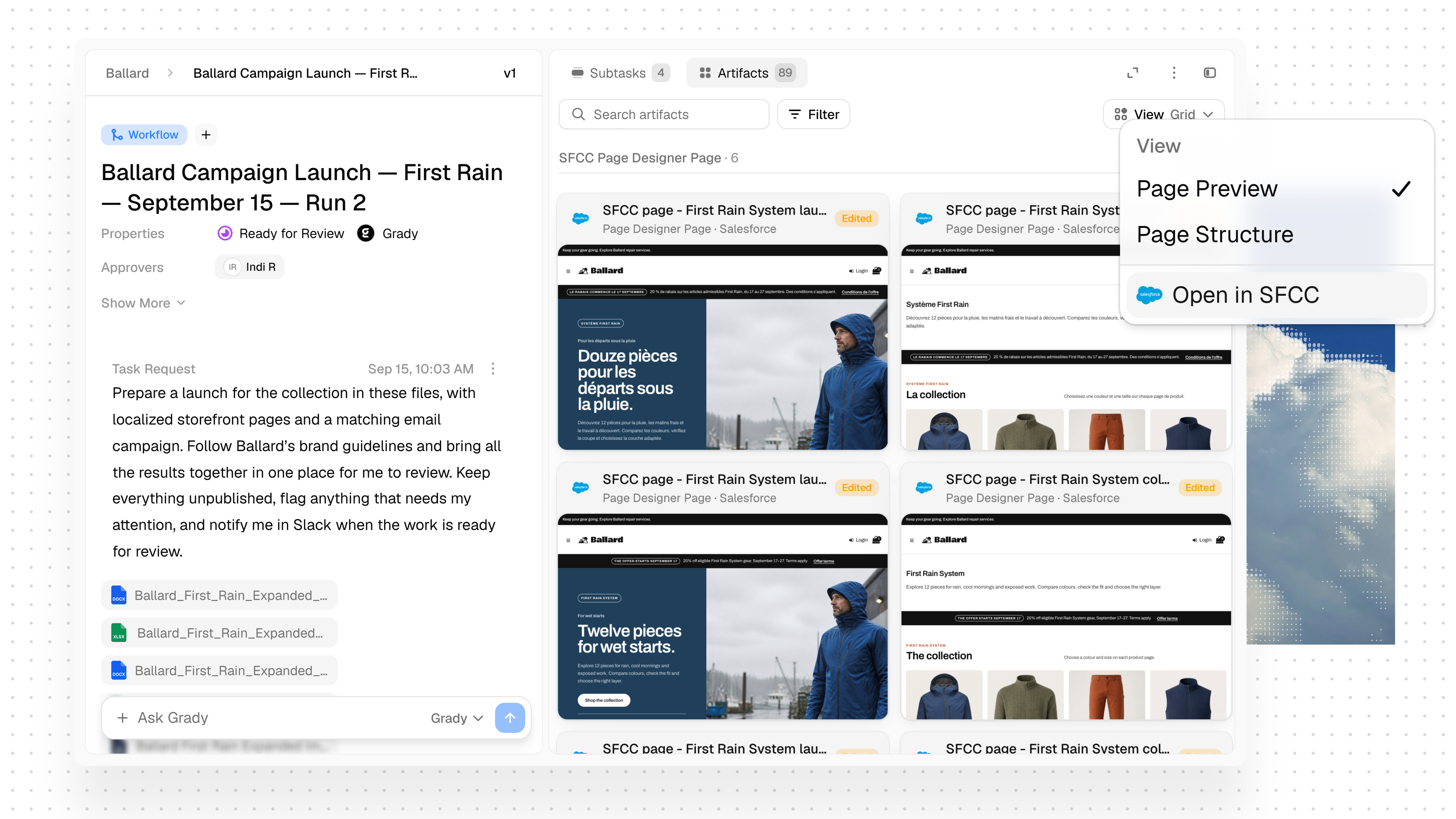Focus the Search artifacts field
The width and height of the screenshot is (1456, 819).
[664, 114]
